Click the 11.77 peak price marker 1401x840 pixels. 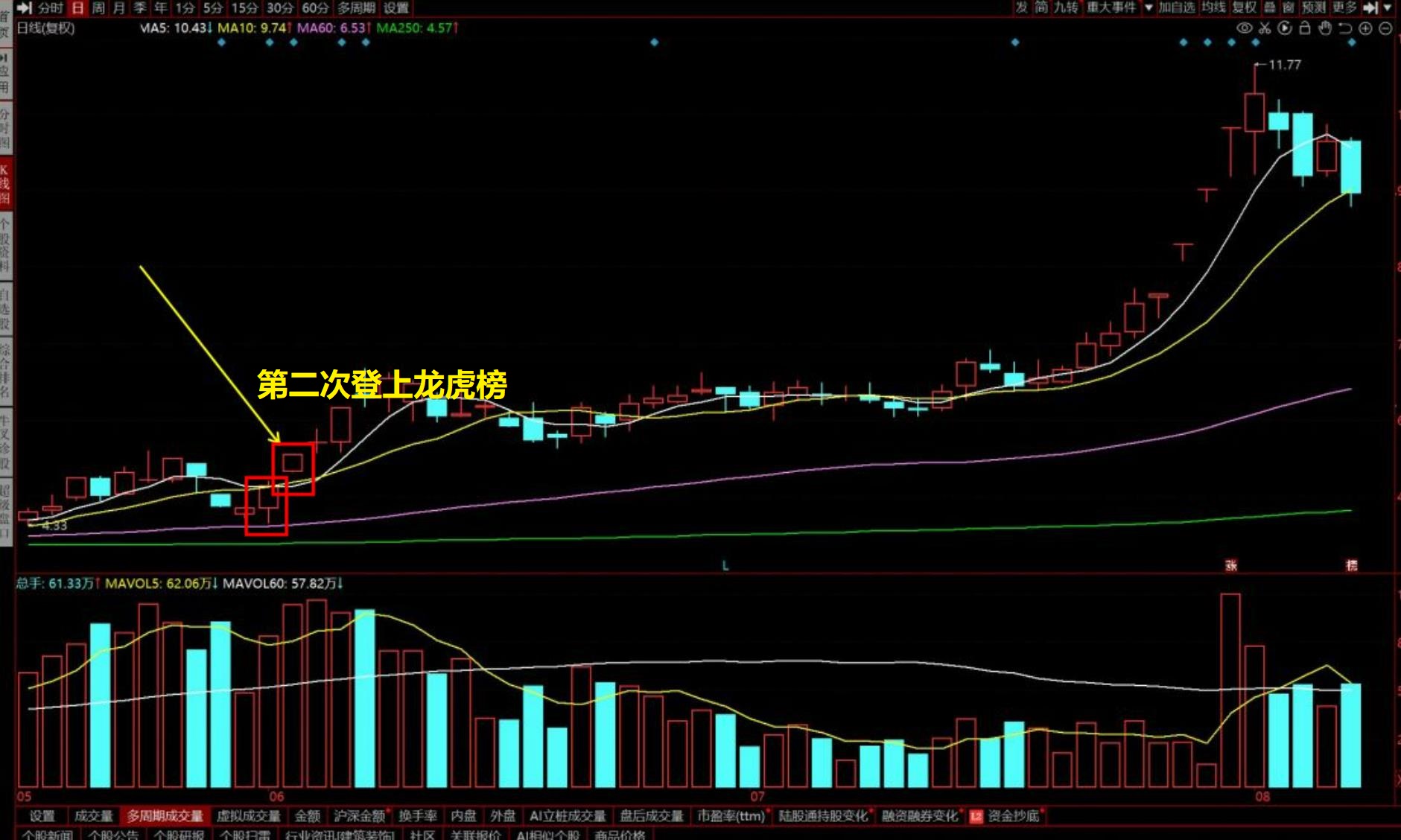[x=1284, y=66]
